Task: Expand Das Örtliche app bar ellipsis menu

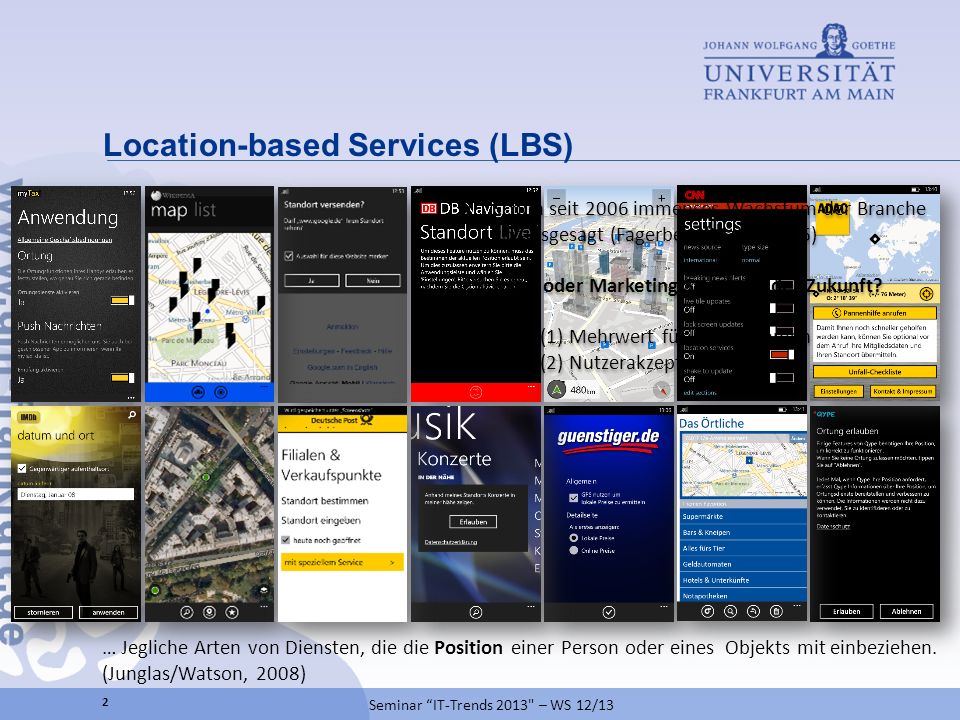Action: [x=797, y=605]
